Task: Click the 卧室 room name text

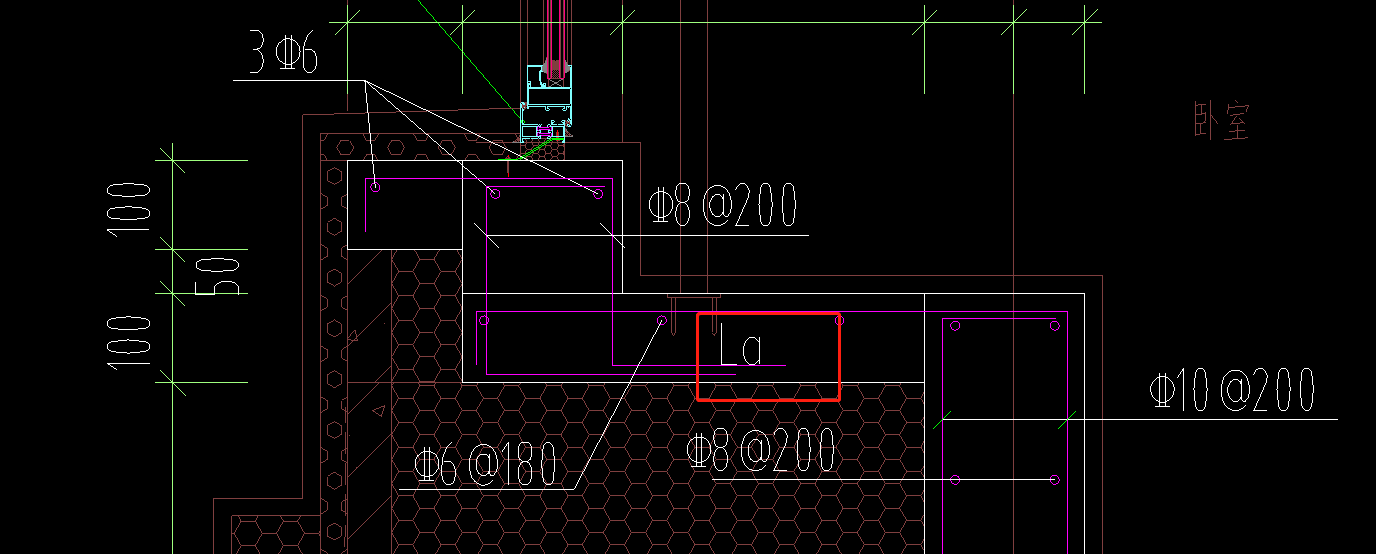Action: tap(1222, 120)
